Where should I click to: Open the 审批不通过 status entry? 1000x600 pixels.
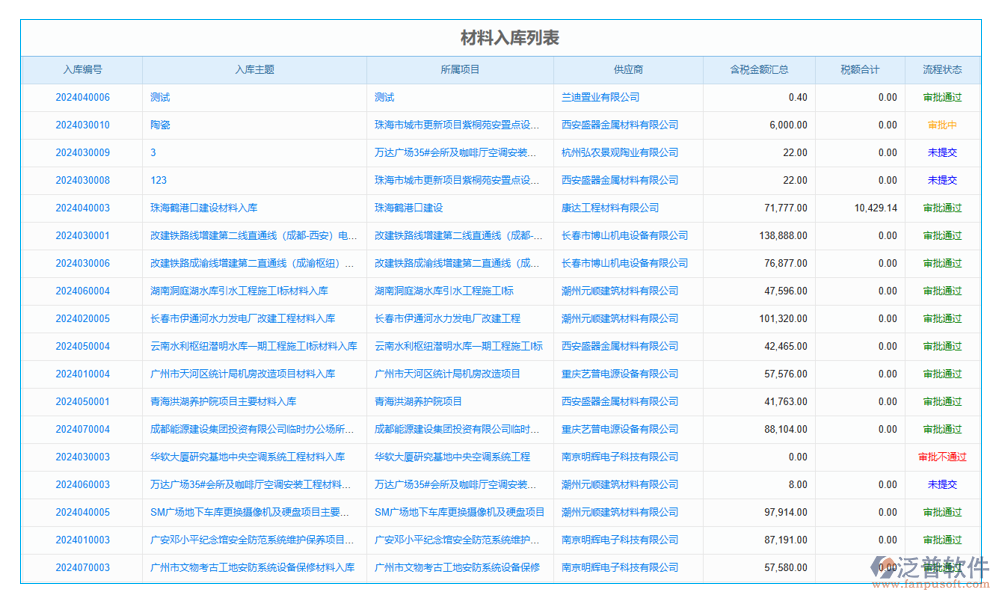pos(942,457)
